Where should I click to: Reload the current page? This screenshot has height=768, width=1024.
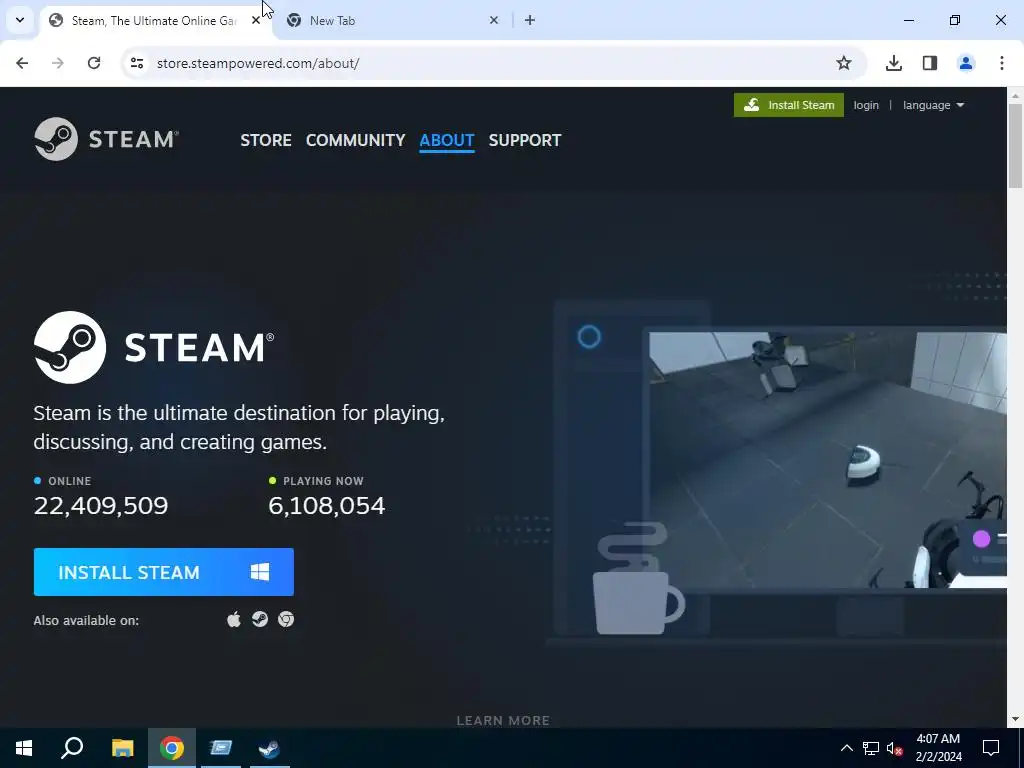click(x=94, y=63)
